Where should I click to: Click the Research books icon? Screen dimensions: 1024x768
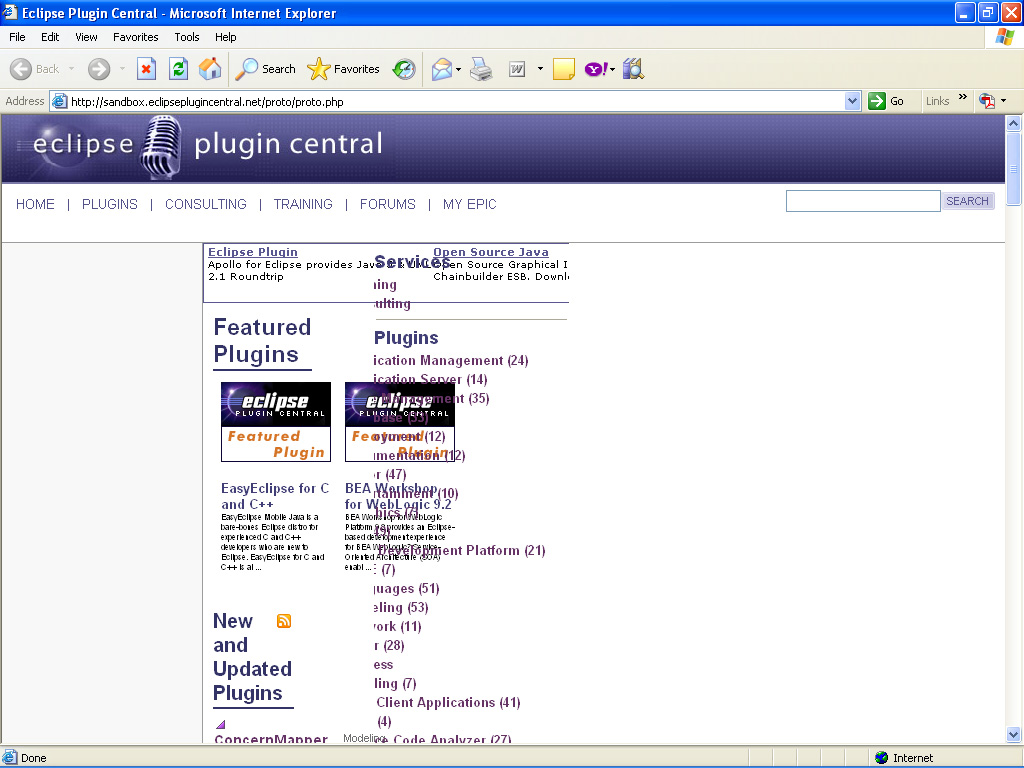point(633,69)
